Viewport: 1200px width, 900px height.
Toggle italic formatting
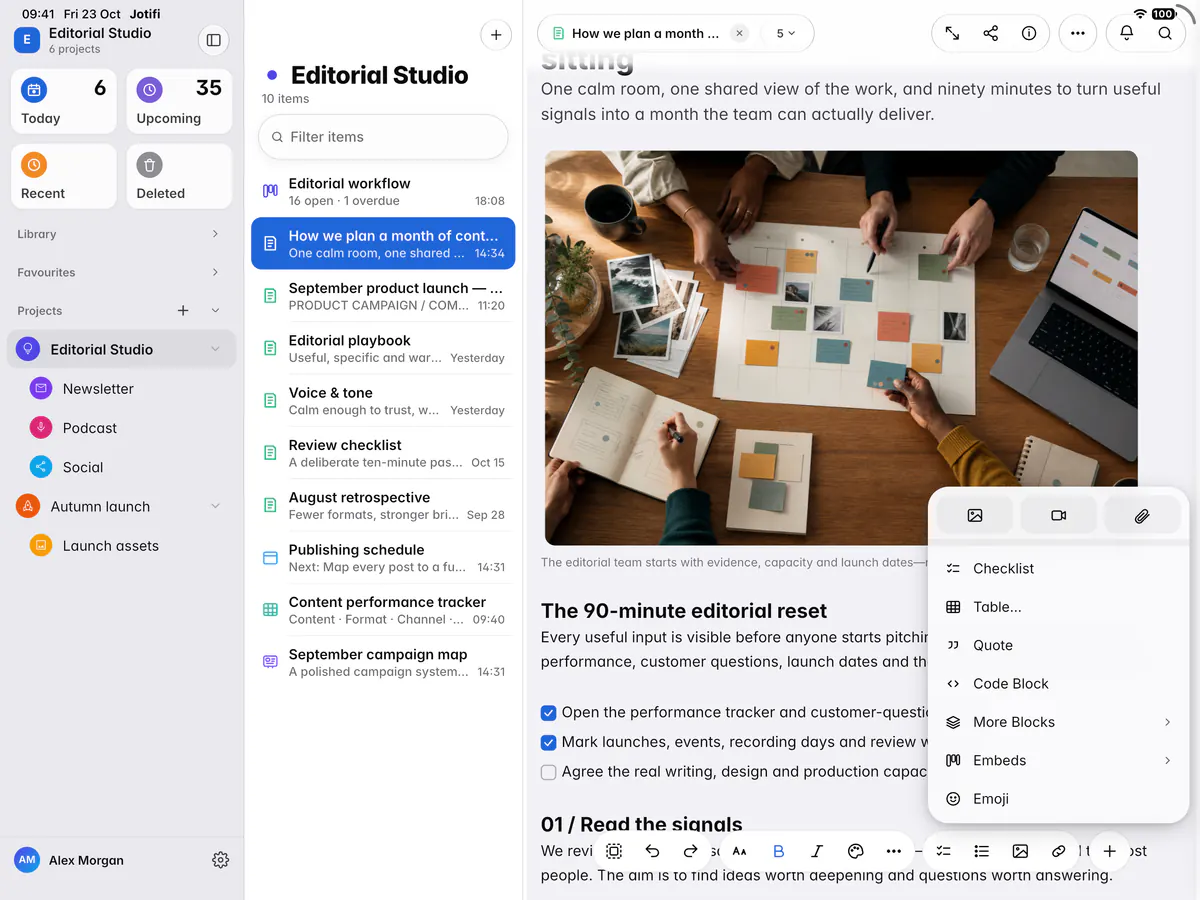click(817, 851)
